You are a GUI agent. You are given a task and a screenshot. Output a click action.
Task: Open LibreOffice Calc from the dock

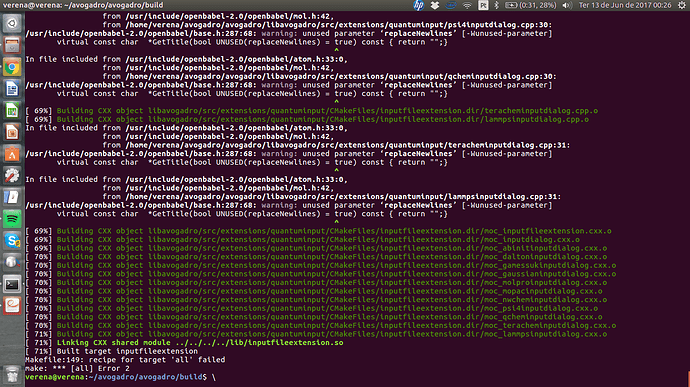12,111
